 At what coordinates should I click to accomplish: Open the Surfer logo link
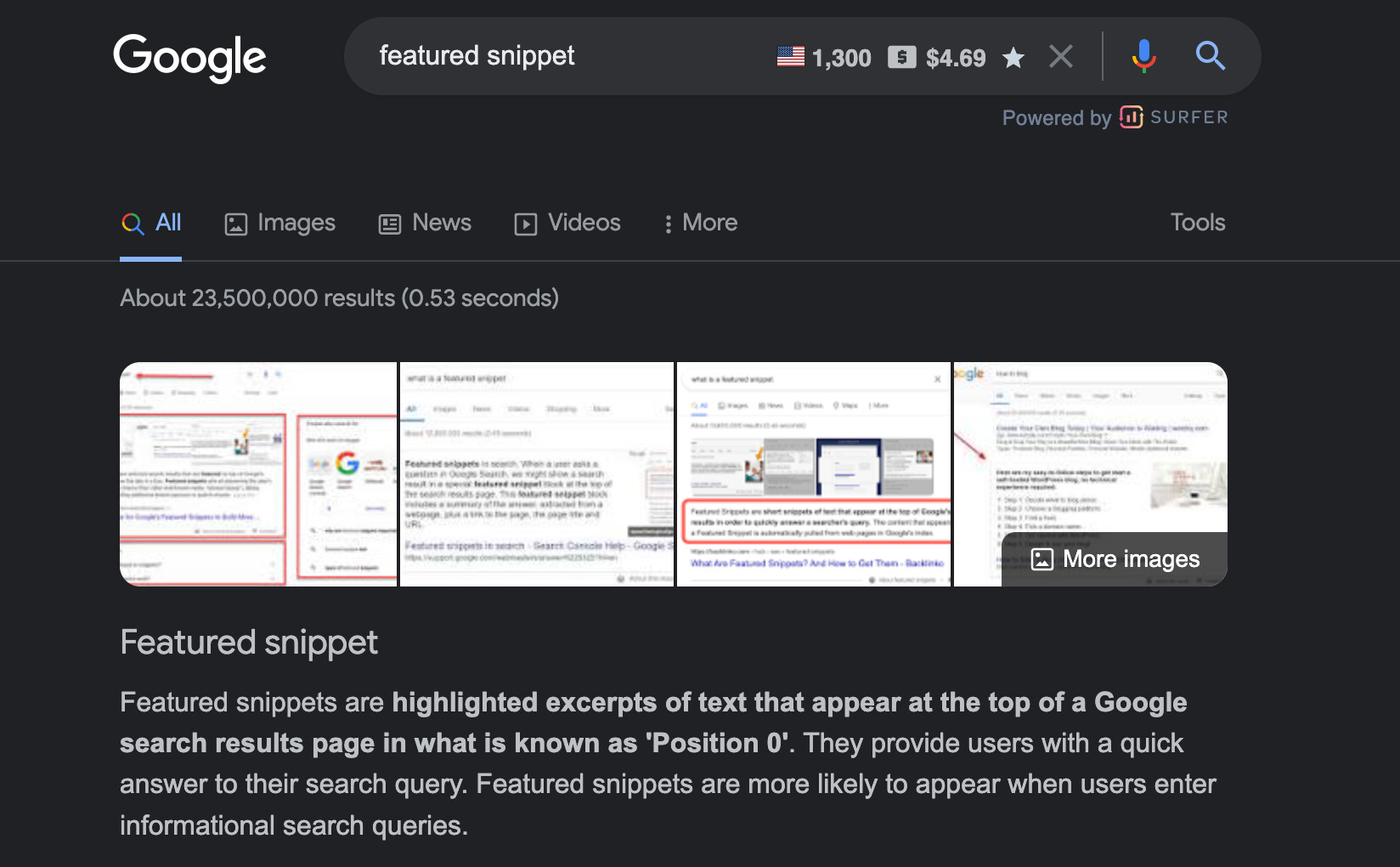pyautogui.click(x=1174, y=117)
